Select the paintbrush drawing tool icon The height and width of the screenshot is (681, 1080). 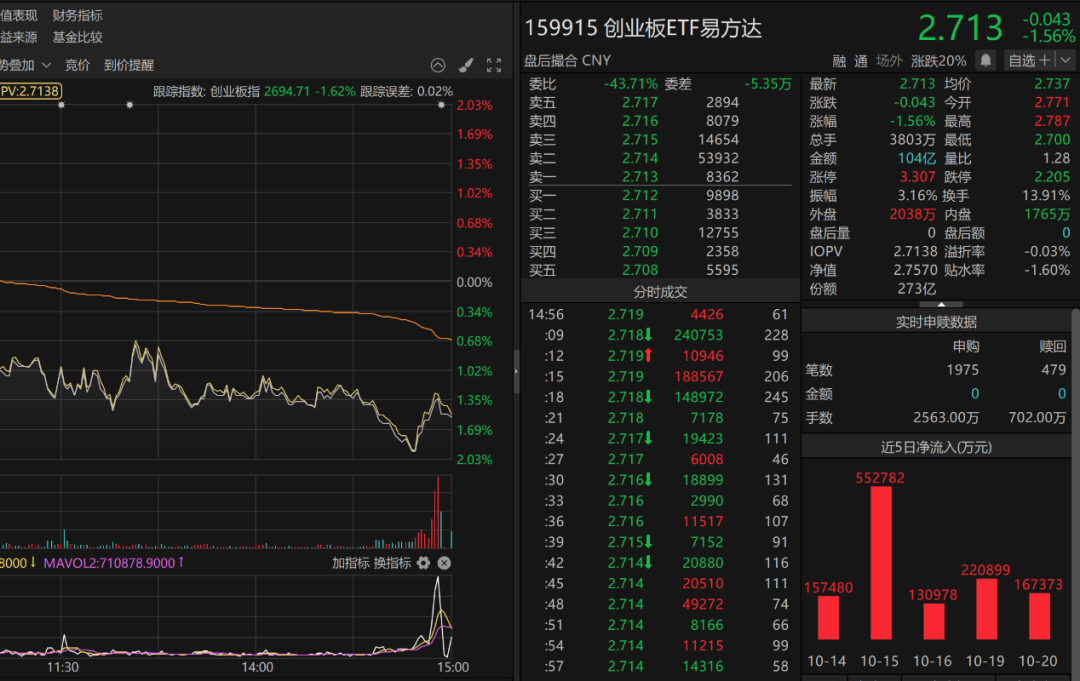click(466, 65)
